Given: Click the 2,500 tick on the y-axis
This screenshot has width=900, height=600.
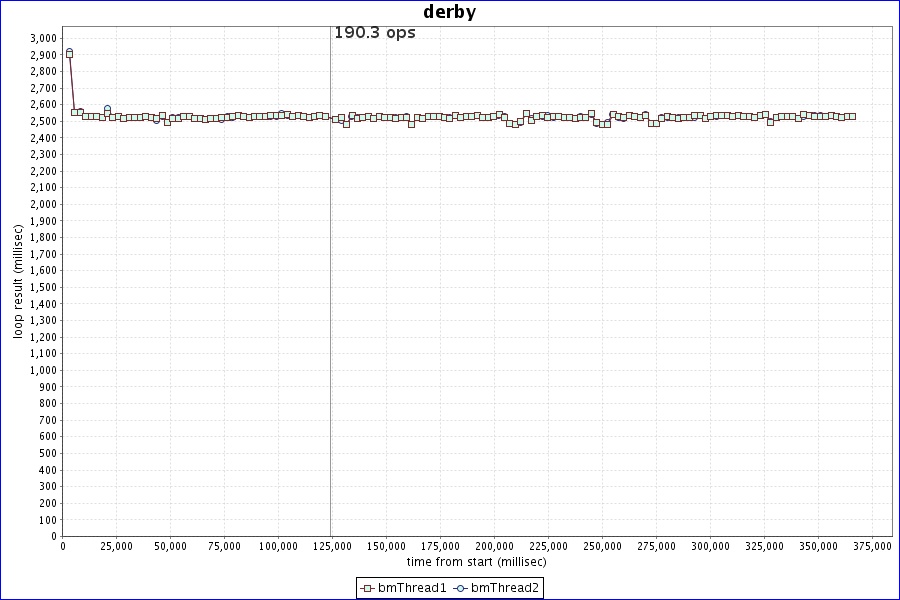Looking at the screenshot, I should click(x=43, y=121).
